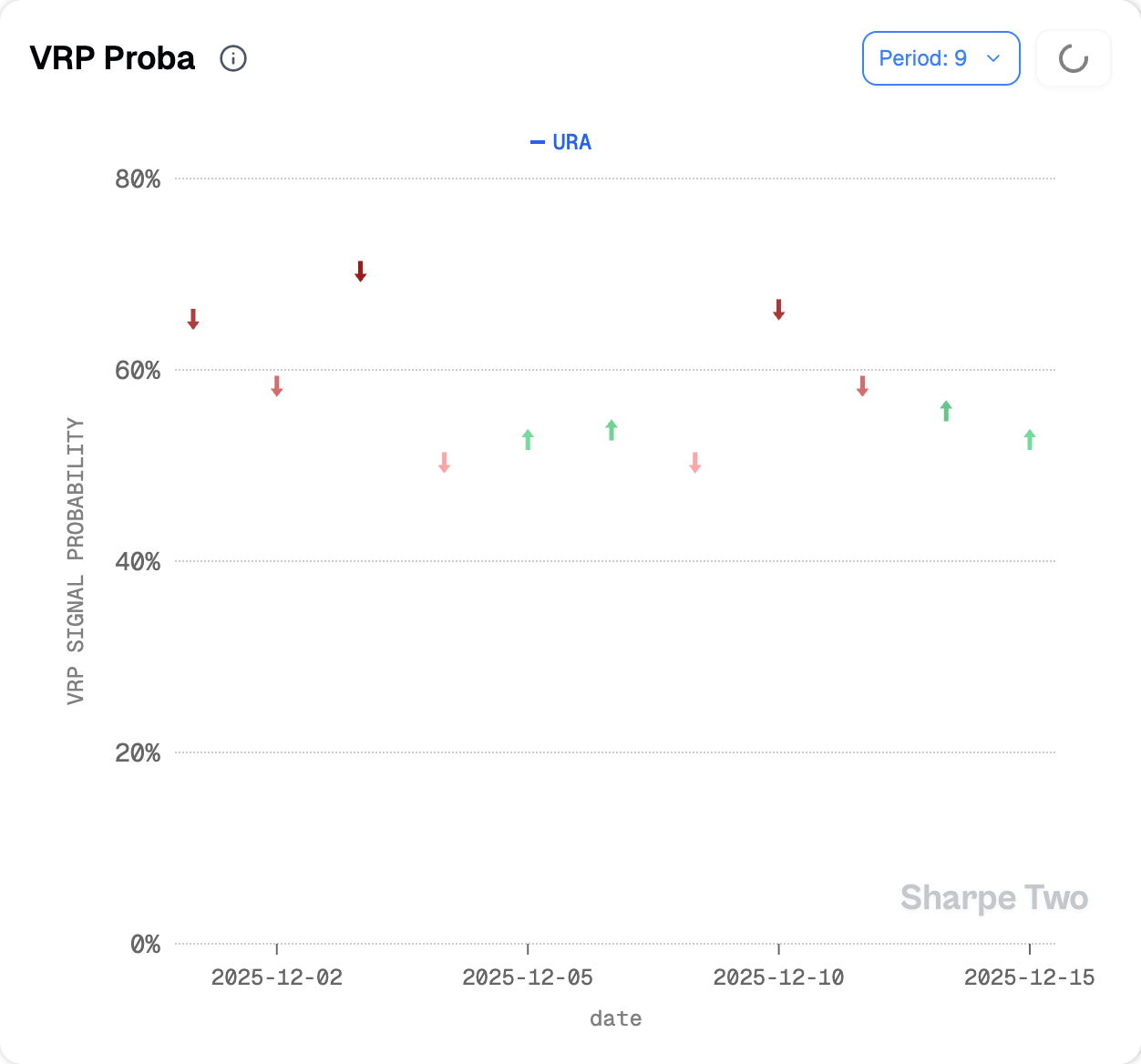Click the leftmost red down arrow marker
The height and width of the screenshot is (1064, 1141).
pos(193,319)
